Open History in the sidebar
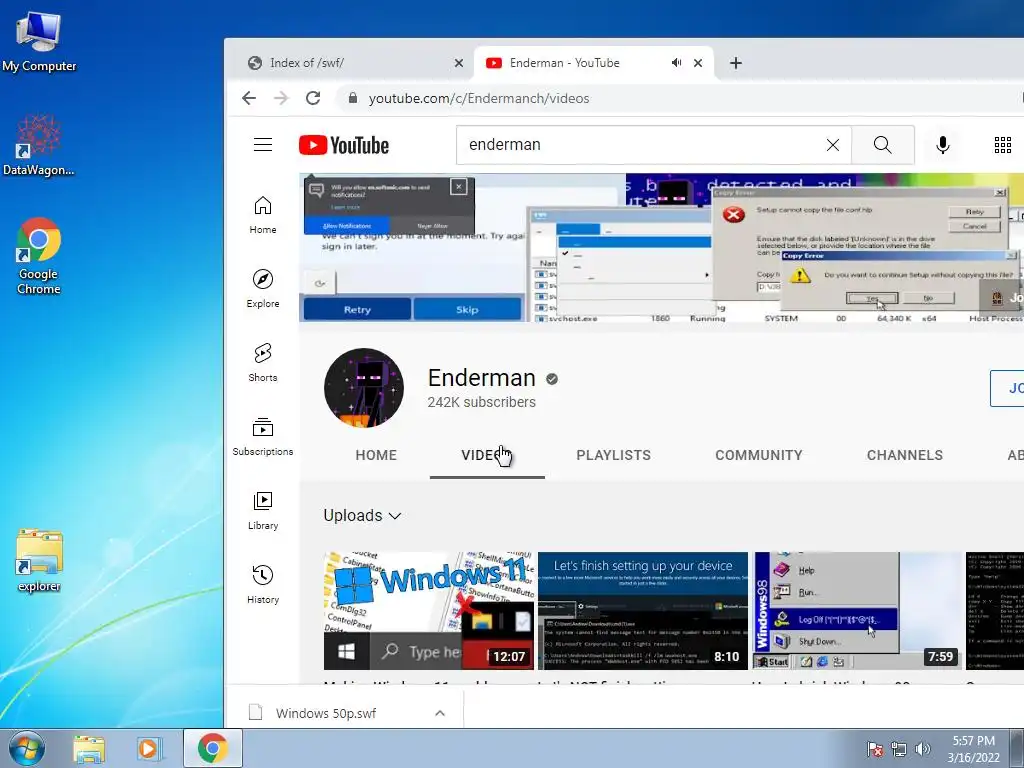Image resolution: width=1024 pixels, height=768 pixels. tap(263, 584)
